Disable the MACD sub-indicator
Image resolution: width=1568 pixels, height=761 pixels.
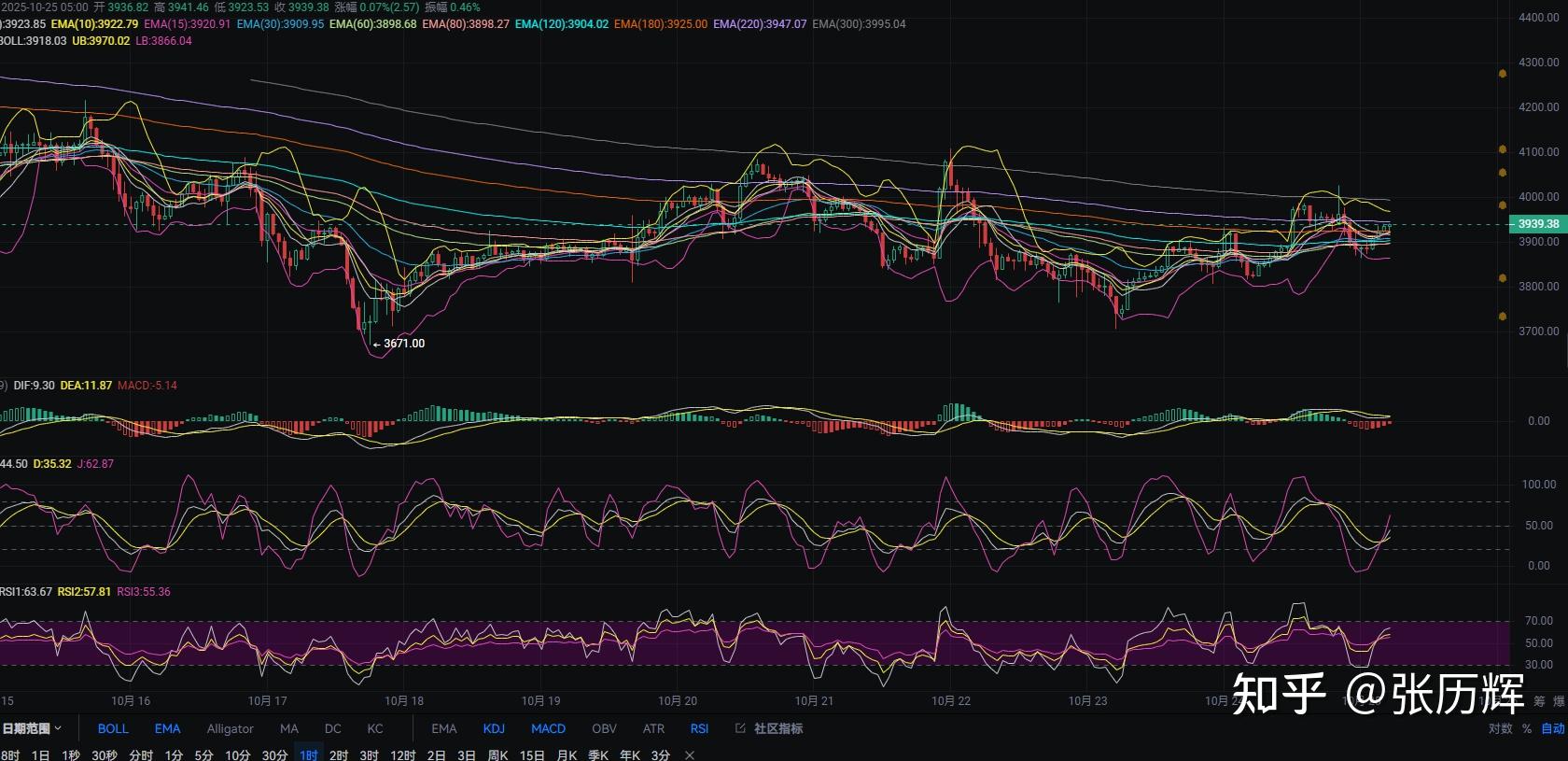548,728
